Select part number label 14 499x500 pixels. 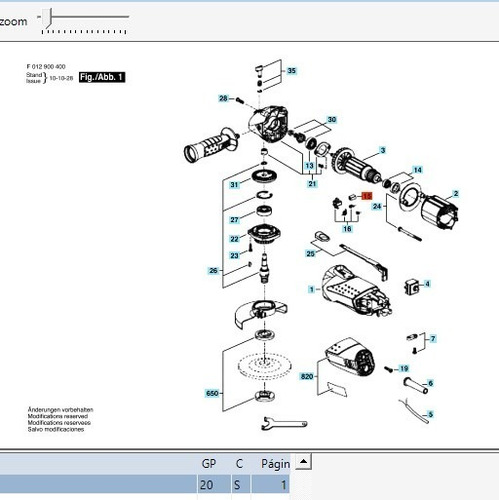coord(417,170)
